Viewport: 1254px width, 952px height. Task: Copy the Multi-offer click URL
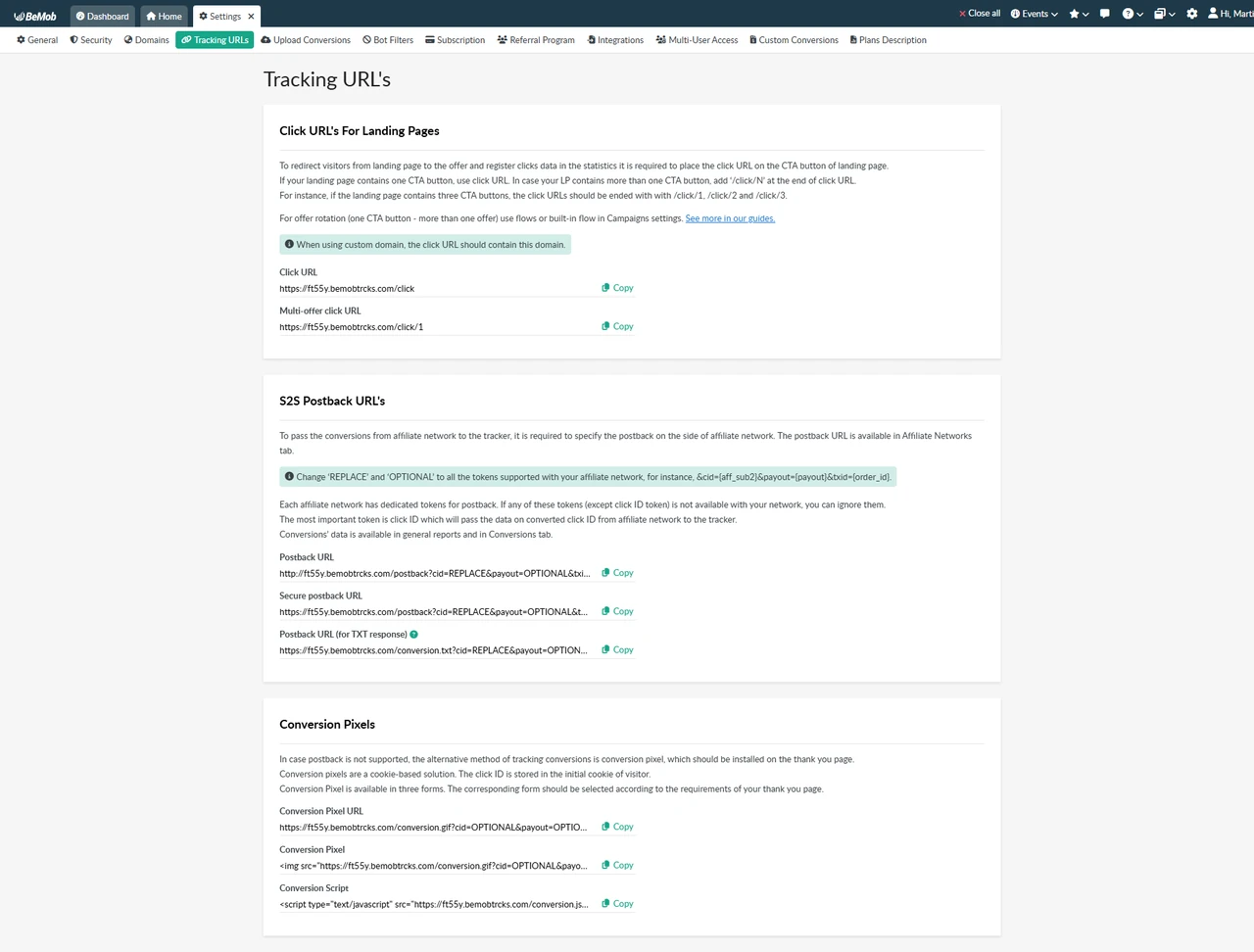pyautogui.click(x=618, y=326)
